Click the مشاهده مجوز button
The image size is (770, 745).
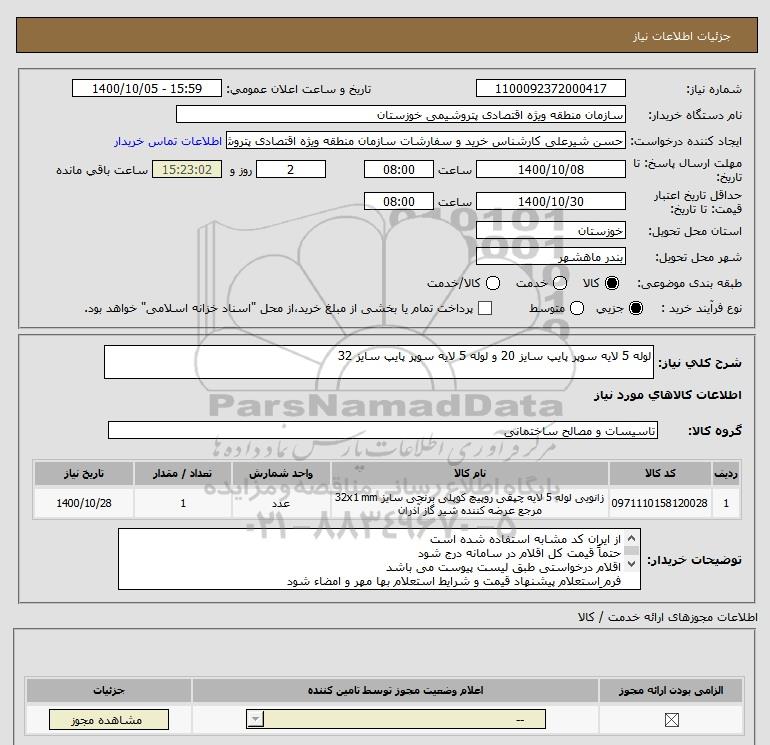coord(109,720)
